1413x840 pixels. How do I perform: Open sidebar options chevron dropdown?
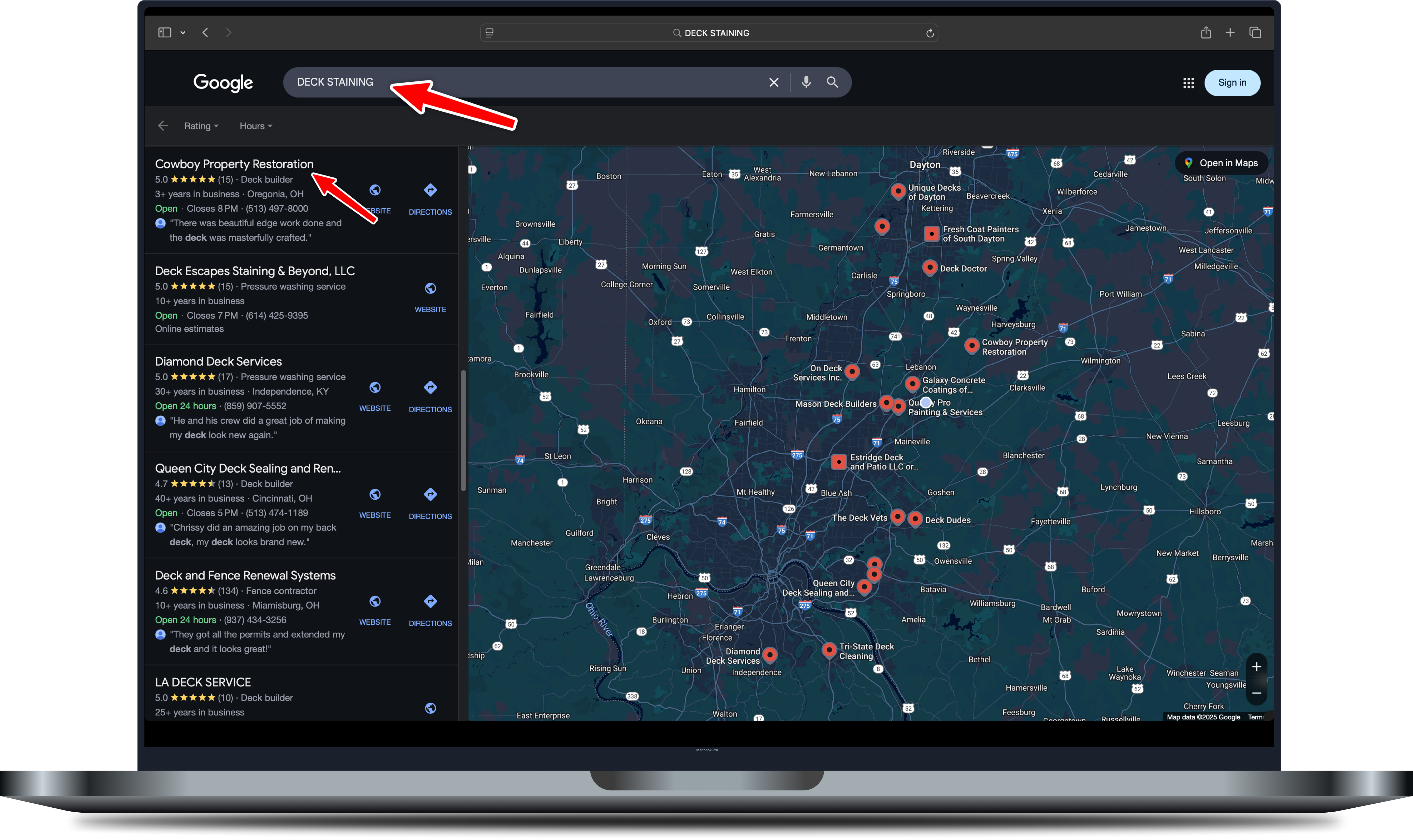183,33
